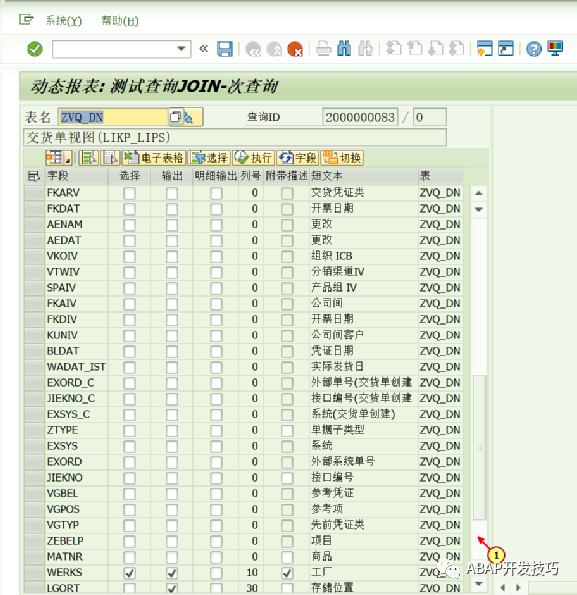Click the 查询ID field 2000000083
Viewport: 577px width, 595px height.
tap(360, 117)
